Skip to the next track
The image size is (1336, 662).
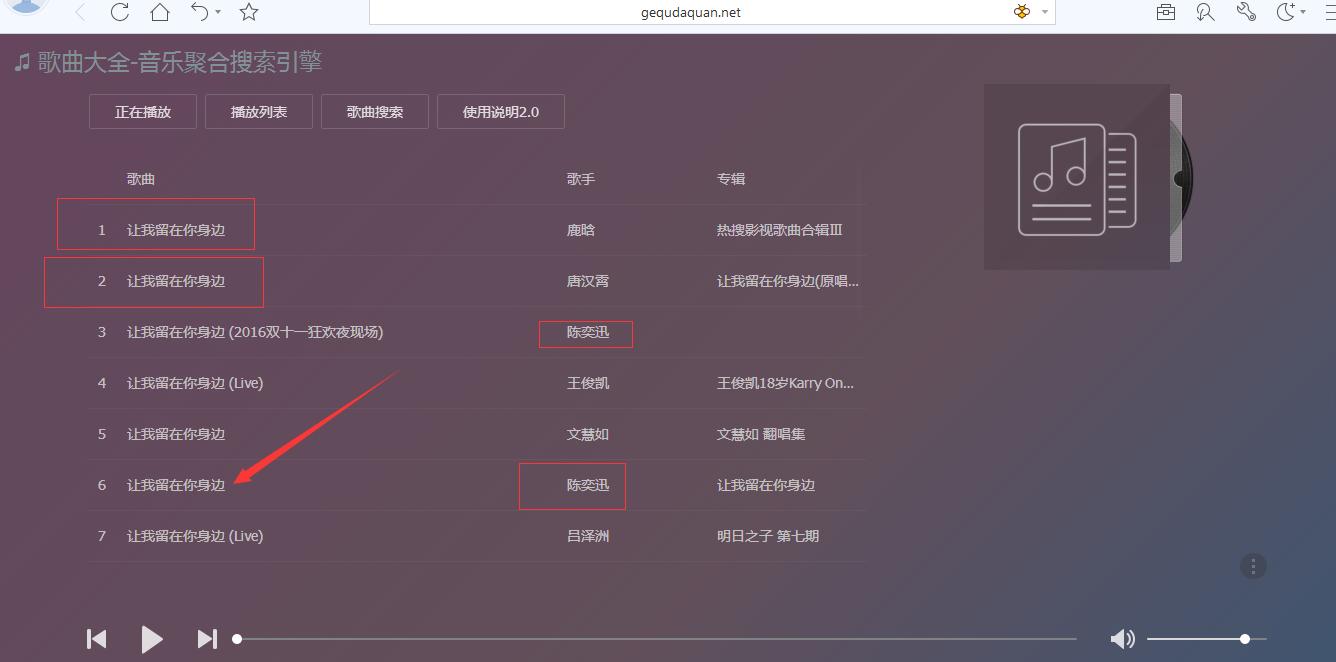(207, 638)
